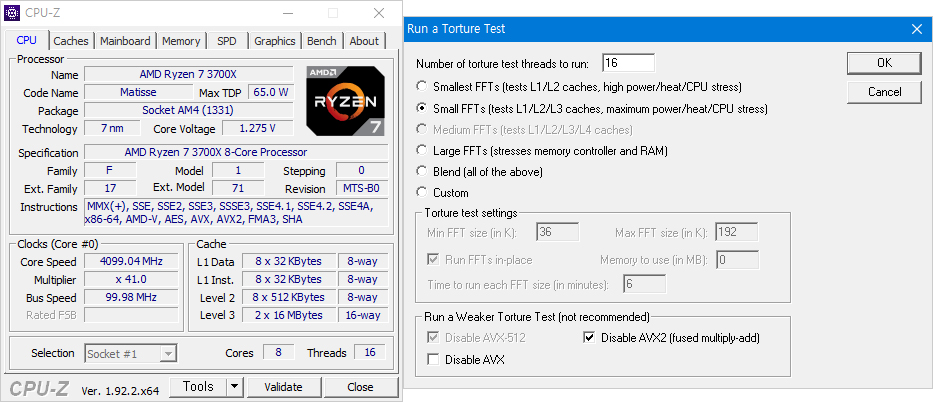Click the CPU-Z app icon in title bar

12,13
